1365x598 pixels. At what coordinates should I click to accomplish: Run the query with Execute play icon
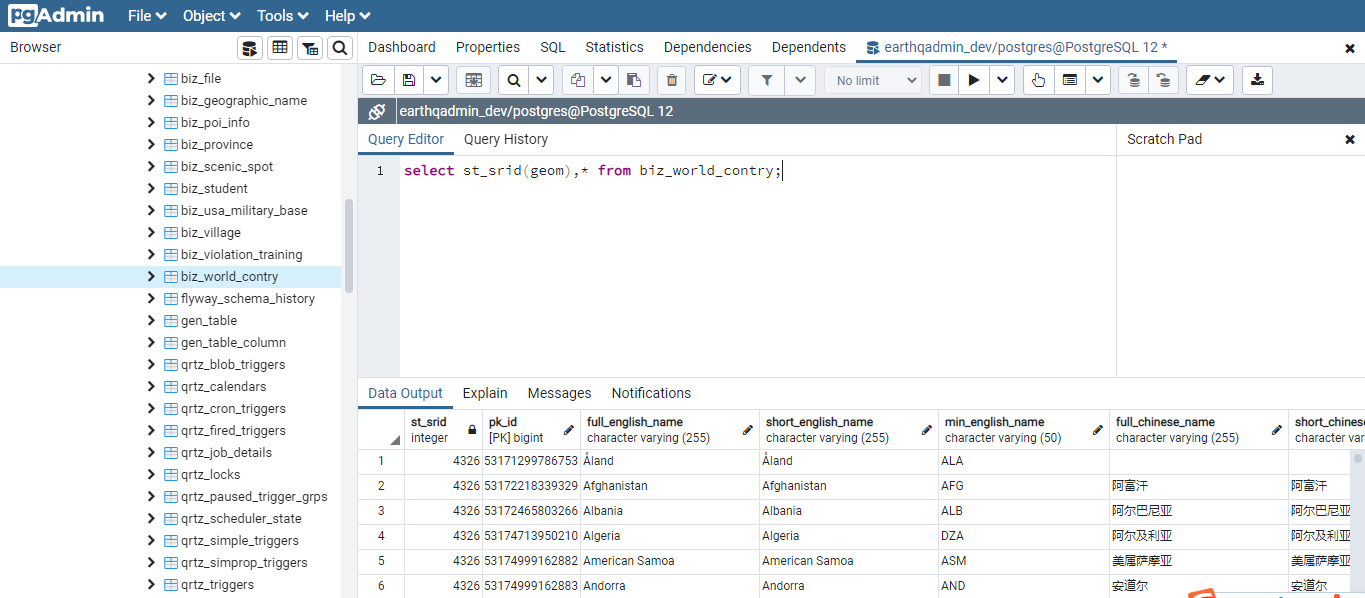pyautogui.click(x=974, y=80)
